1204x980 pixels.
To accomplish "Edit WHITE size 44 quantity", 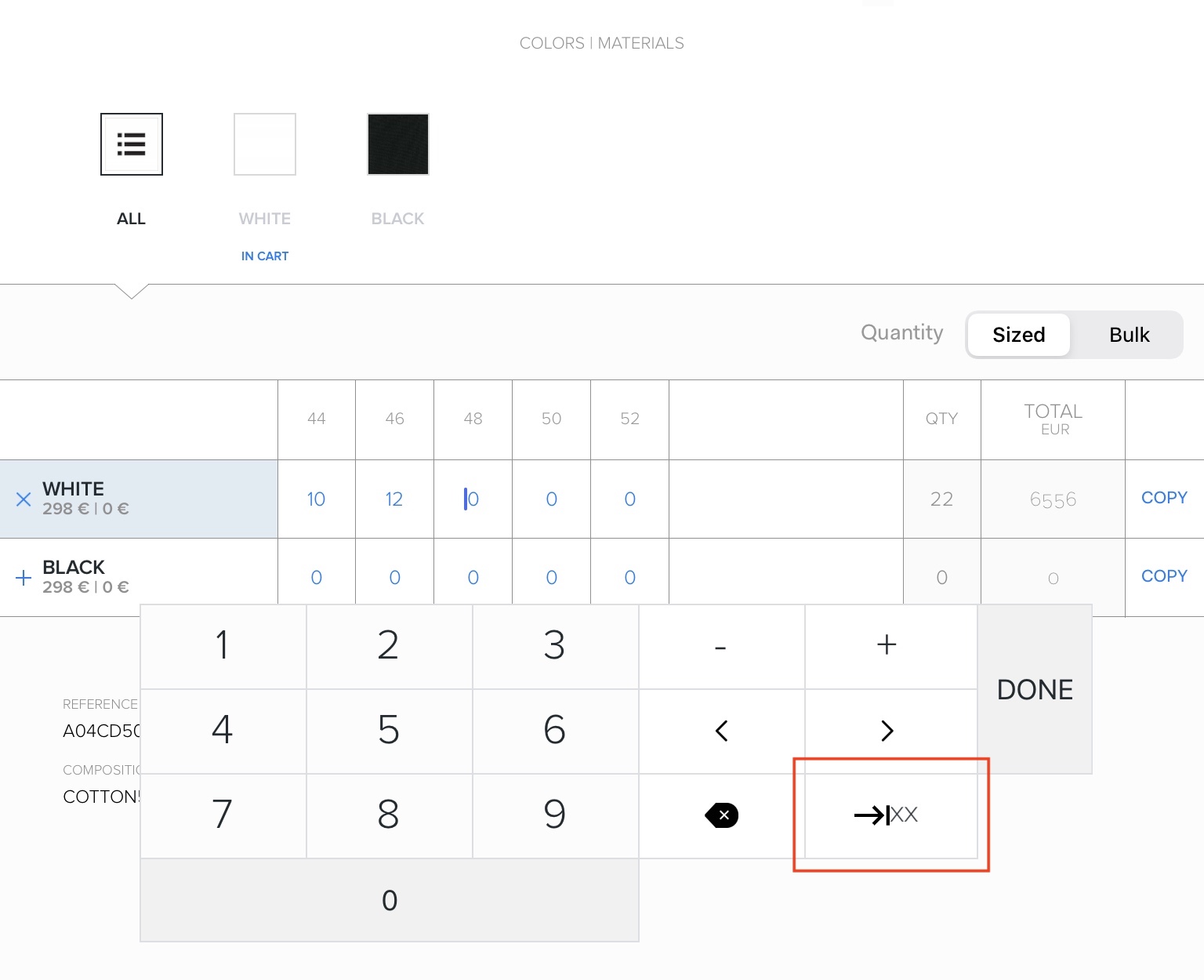I will click(x=317, y=499).
